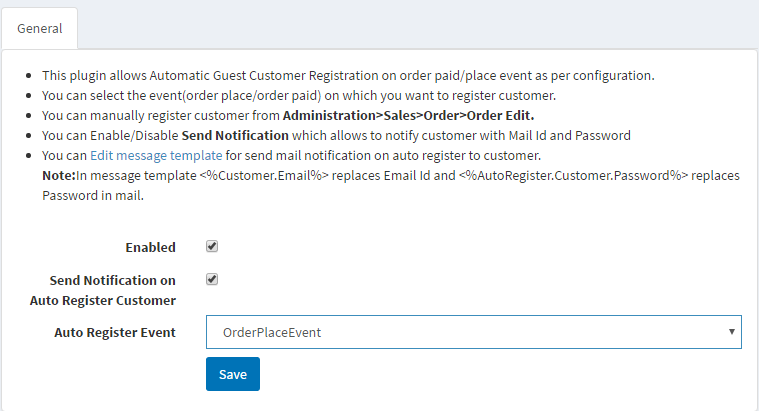Click the "Enabled" field label
759x411 pixels.
150,247
